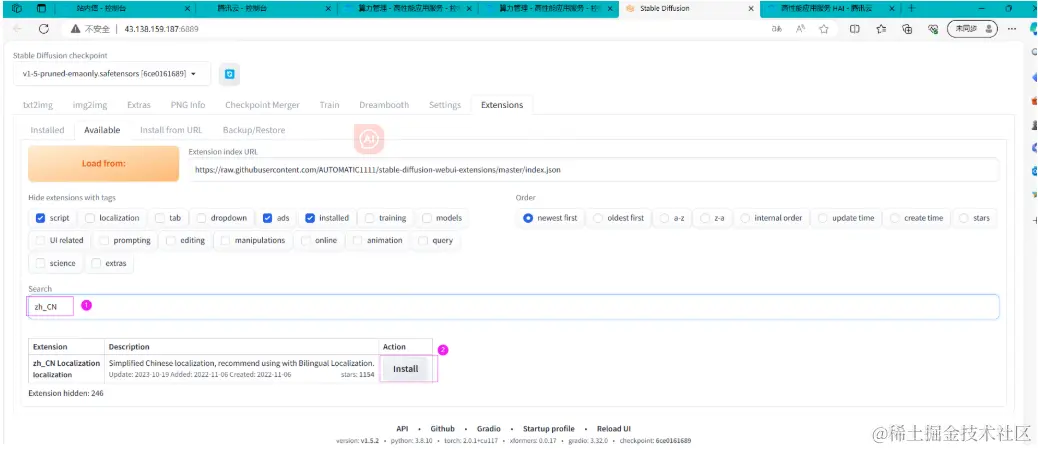
Task: Uncheck the installed tag checkbox
Action: [310, 218]
